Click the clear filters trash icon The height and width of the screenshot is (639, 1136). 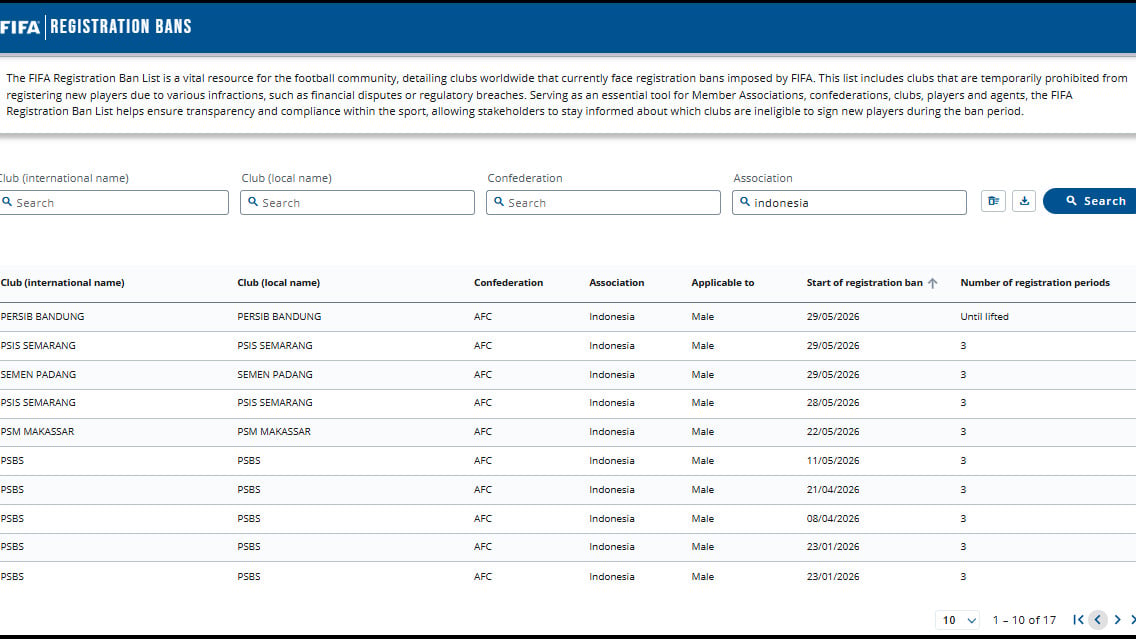pos(993,201)
